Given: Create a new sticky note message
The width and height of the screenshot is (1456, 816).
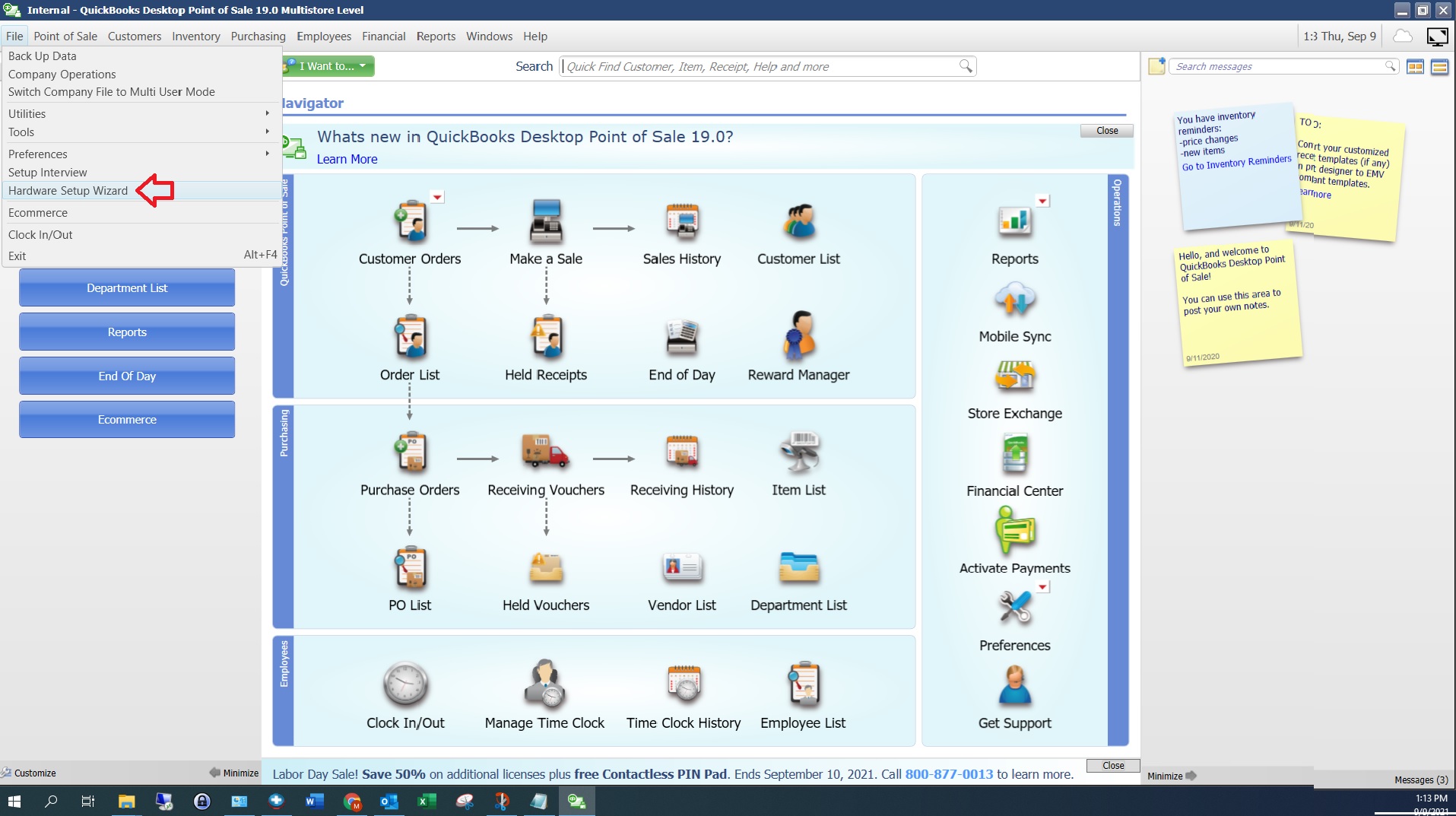Looking at the screenshot, I should (1156, 66).
